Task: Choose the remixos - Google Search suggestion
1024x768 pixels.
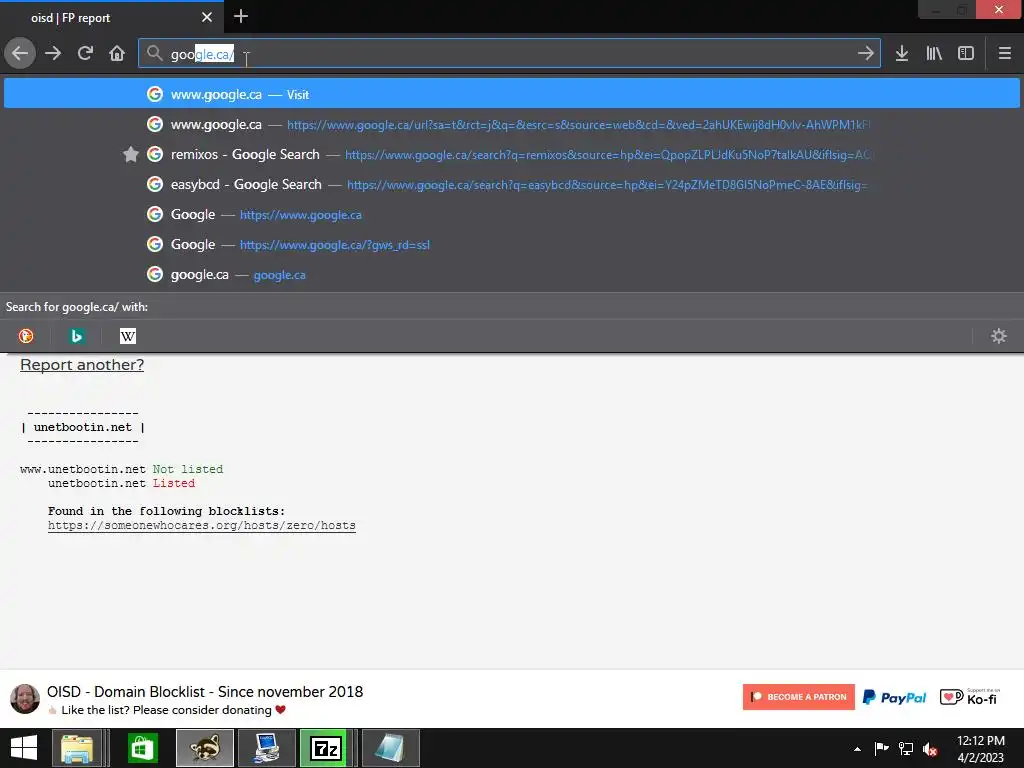Action: click(511, 154)
